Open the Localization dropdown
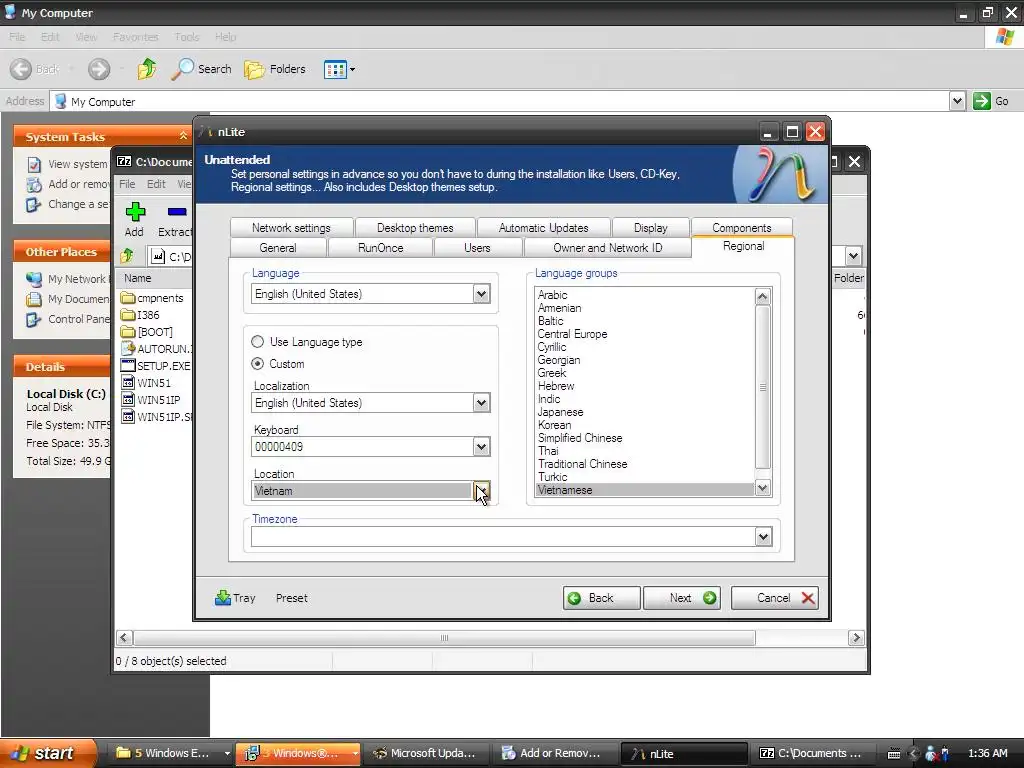The height and width of the screenshot is (768, 1024). click(x=481, y=403)
